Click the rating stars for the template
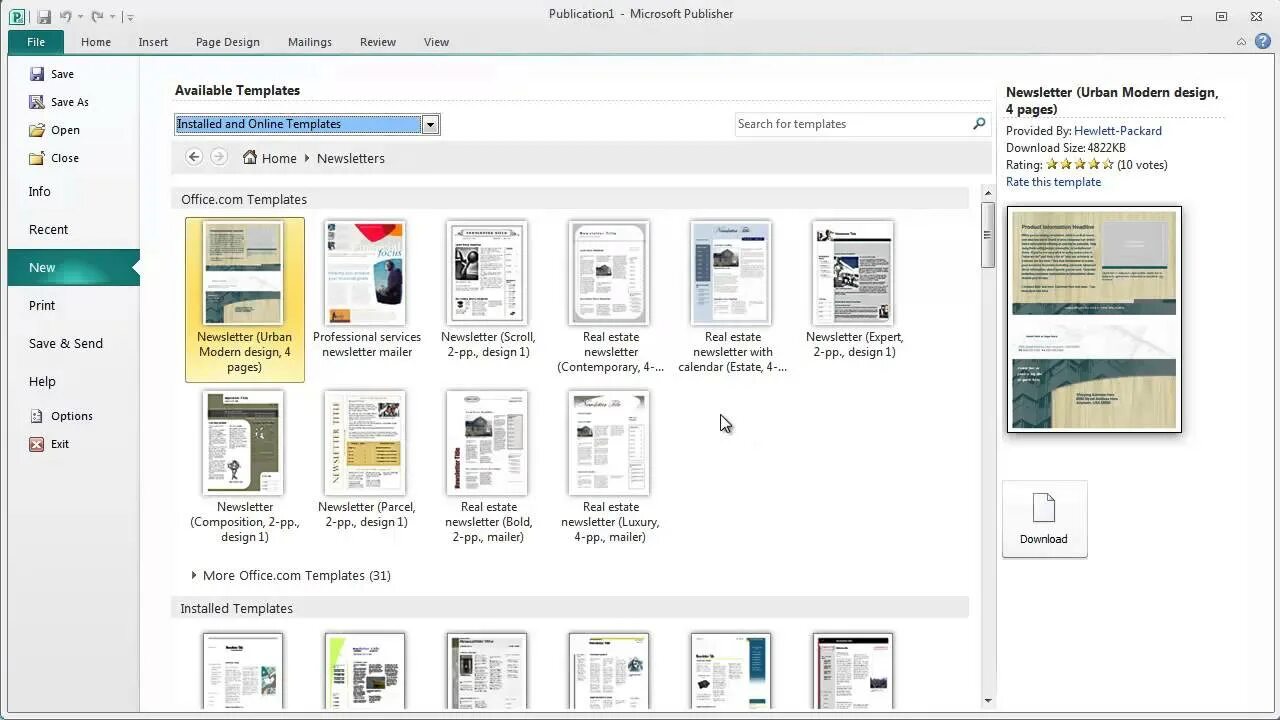 1079,165
